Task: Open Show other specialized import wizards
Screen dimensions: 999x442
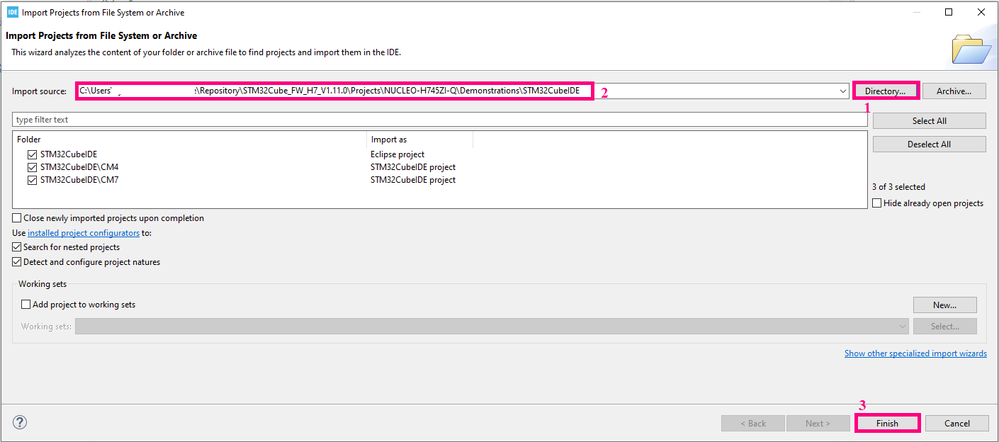Action: (x=916, y=353)
